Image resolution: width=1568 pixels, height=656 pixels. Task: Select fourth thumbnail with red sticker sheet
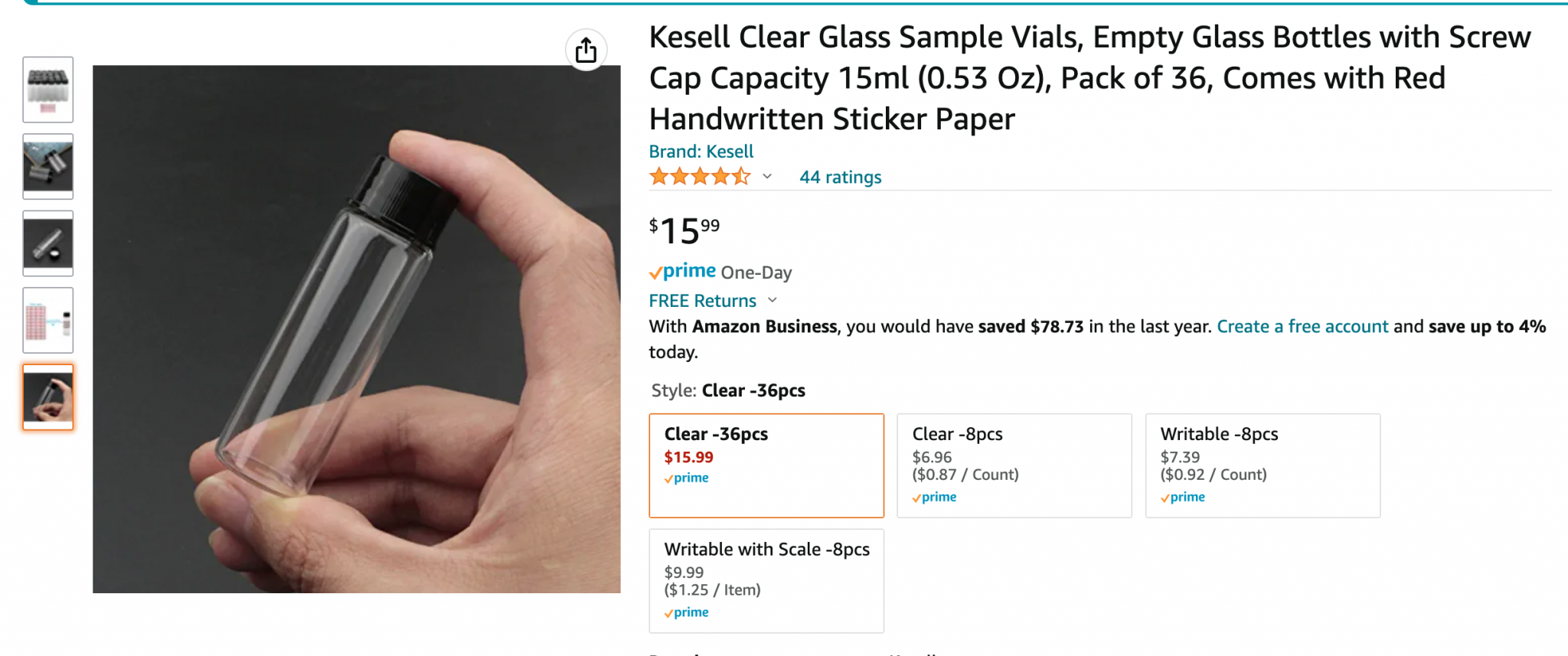pyautogui.click(x=48, y=320)
